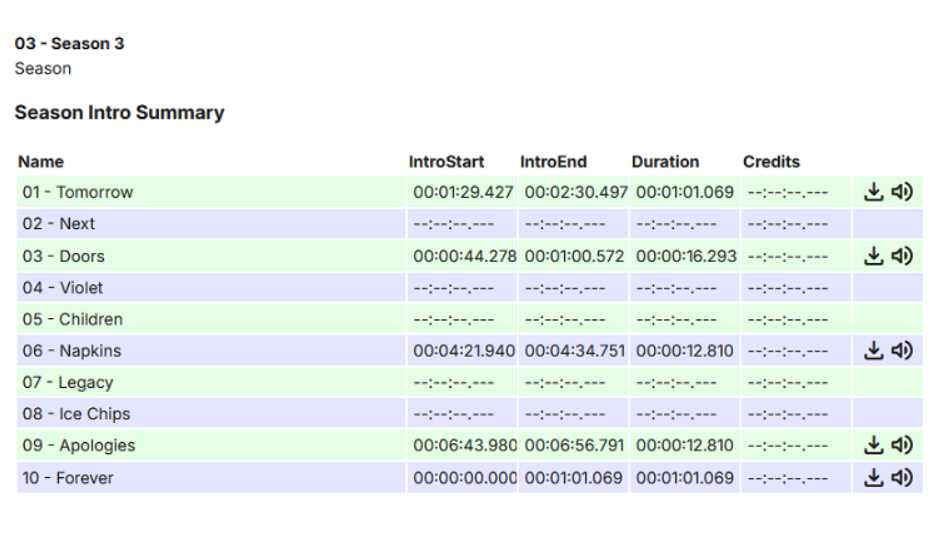Play intro audio for 03 - Doors
Viewport: 945px width, 534px height.
[x=902, y=256]
